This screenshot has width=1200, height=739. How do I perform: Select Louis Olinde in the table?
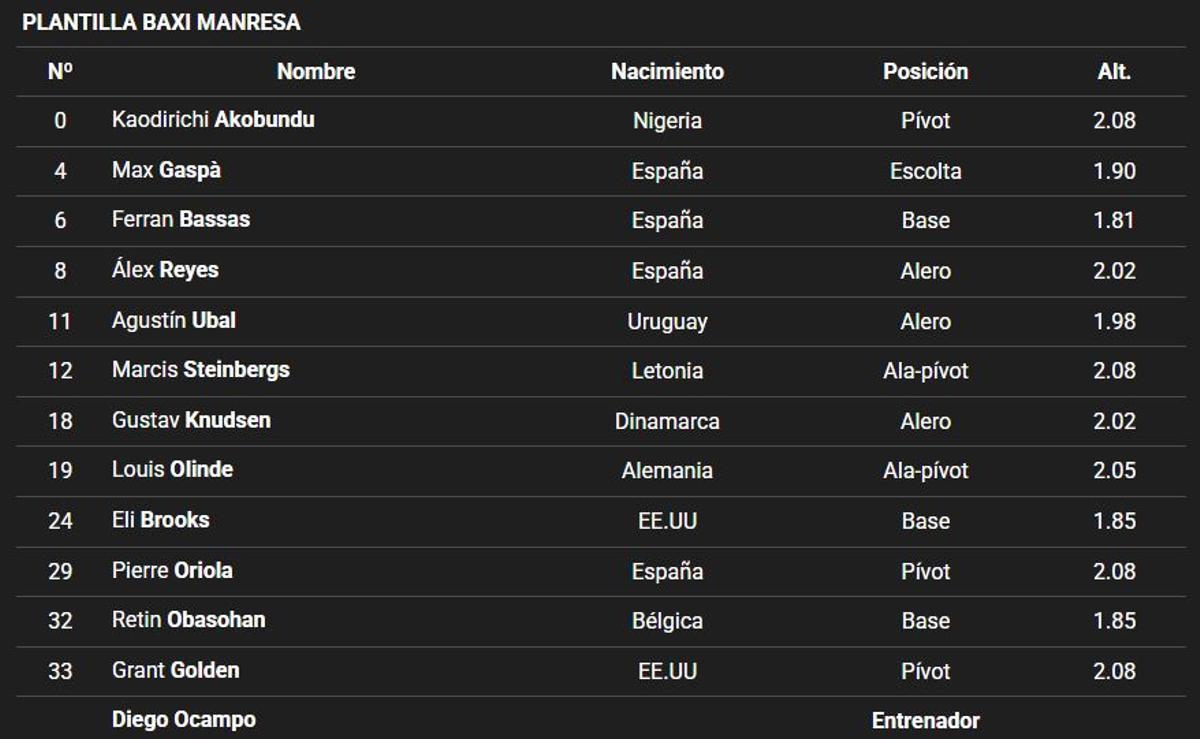(172, 470)
